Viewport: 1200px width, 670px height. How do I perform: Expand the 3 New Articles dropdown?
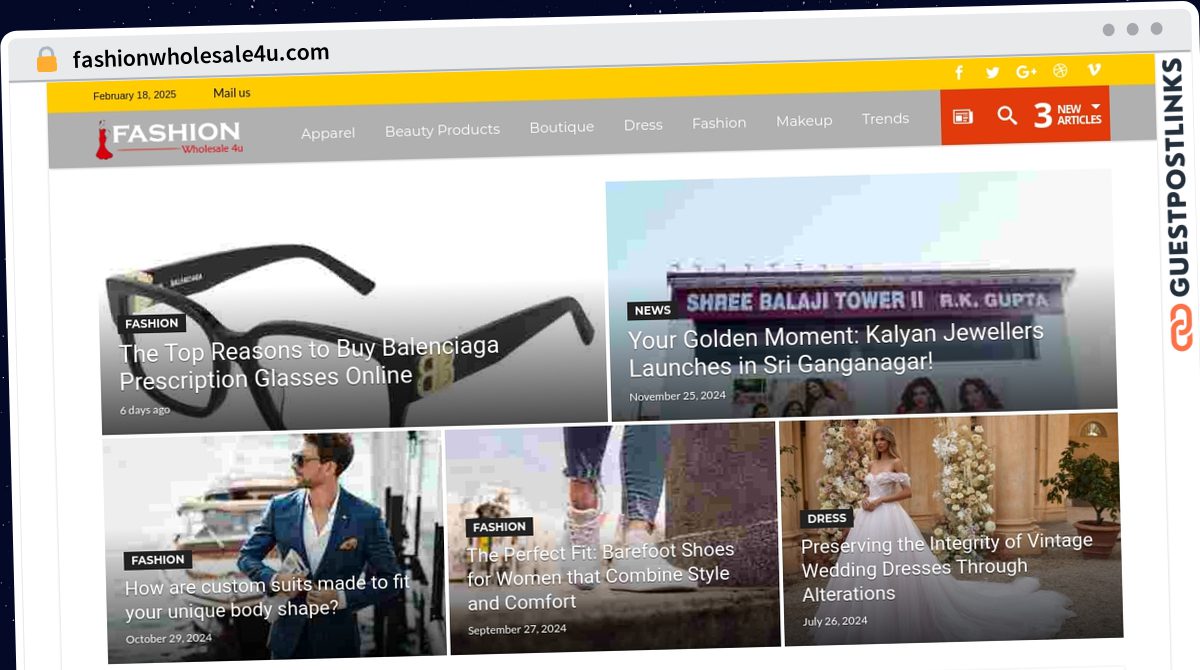coord(1068,114)
